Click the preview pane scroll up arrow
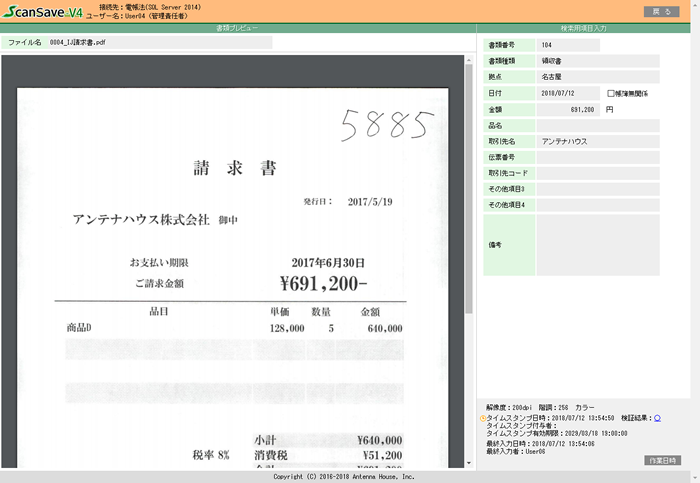700x483 pixels. pos(469,60)
